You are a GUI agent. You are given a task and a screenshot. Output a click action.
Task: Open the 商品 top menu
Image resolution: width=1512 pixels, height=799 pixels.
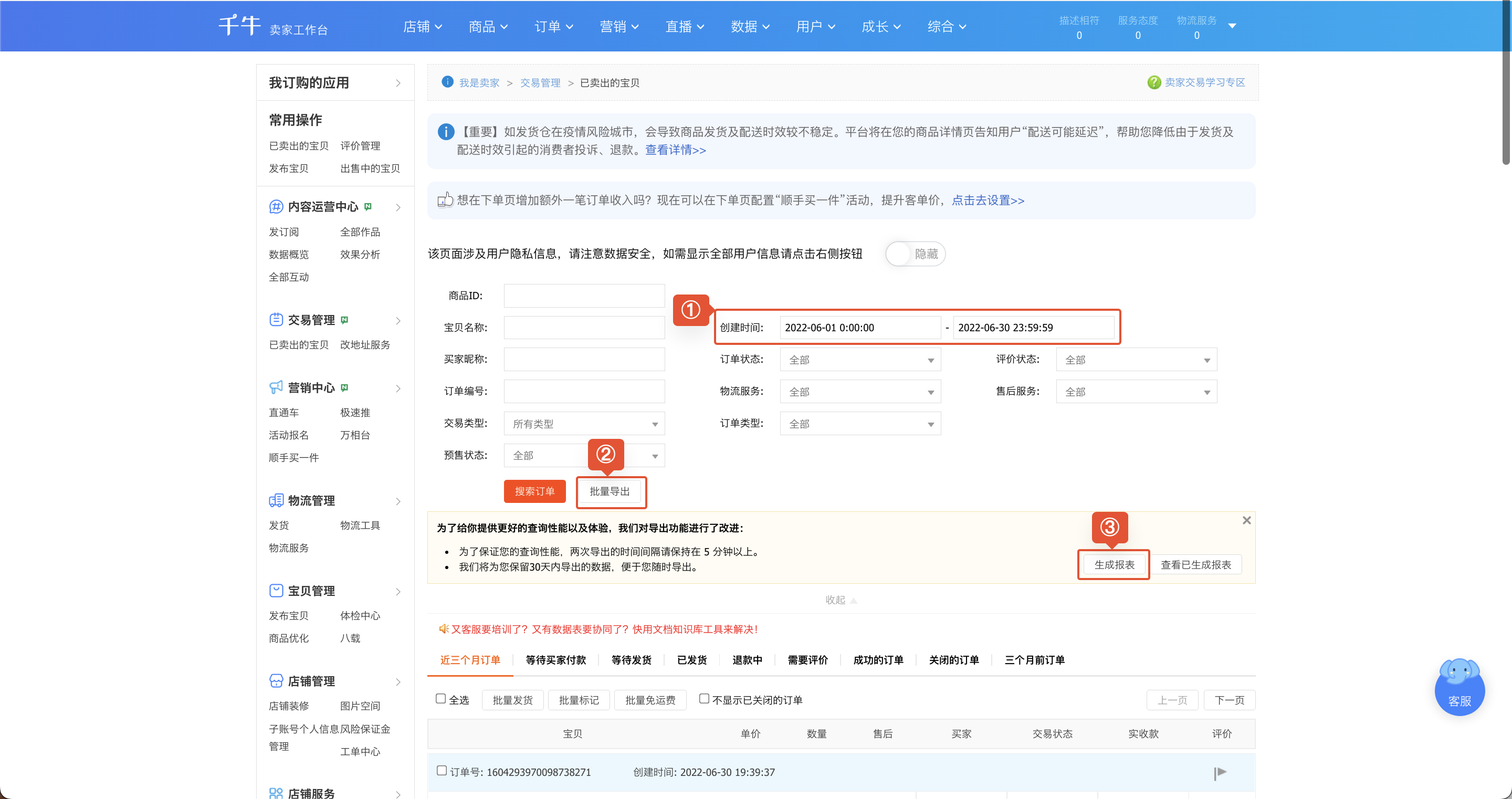click(x=488, y=26)
